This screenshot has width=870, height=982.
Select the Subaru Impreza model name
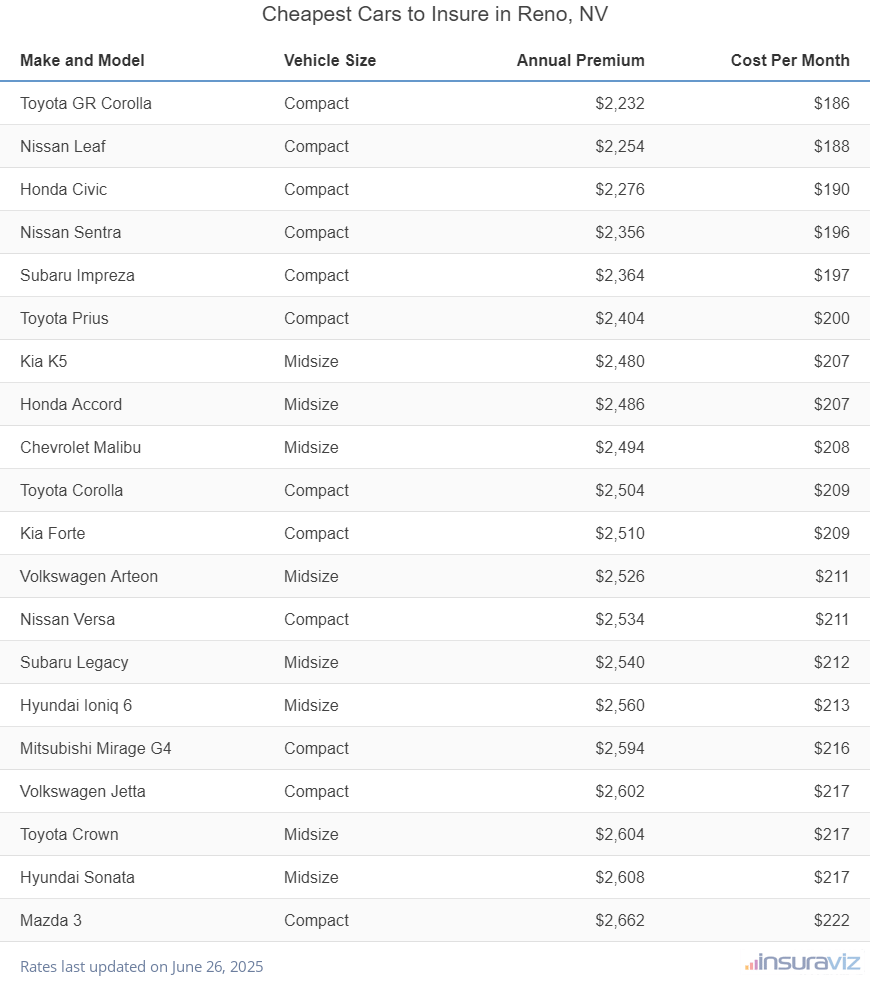click(77, 275)
